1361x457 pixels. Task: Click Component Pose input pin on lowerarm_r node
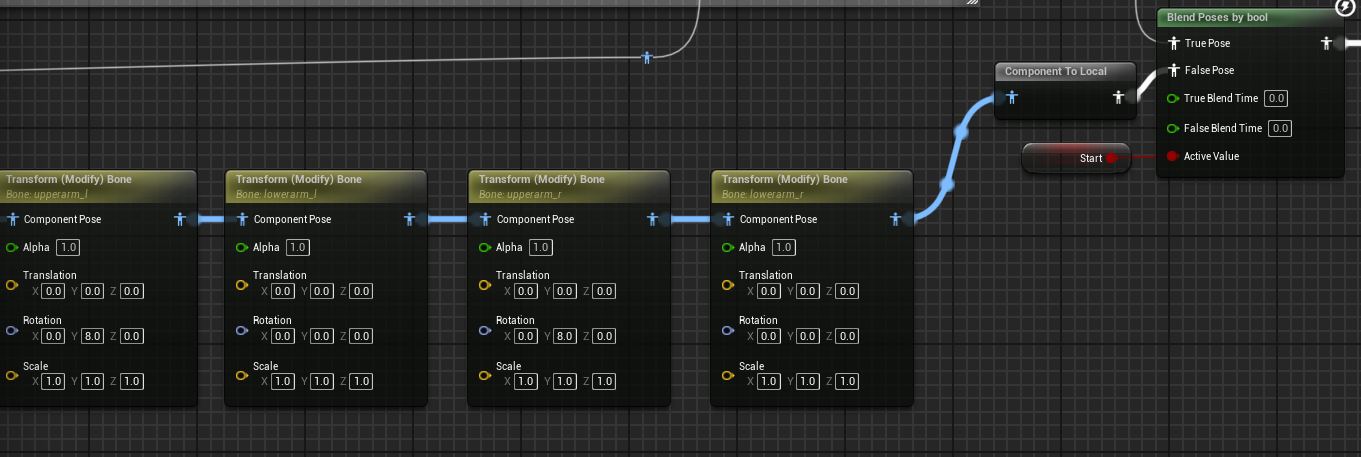pos(728,219)
